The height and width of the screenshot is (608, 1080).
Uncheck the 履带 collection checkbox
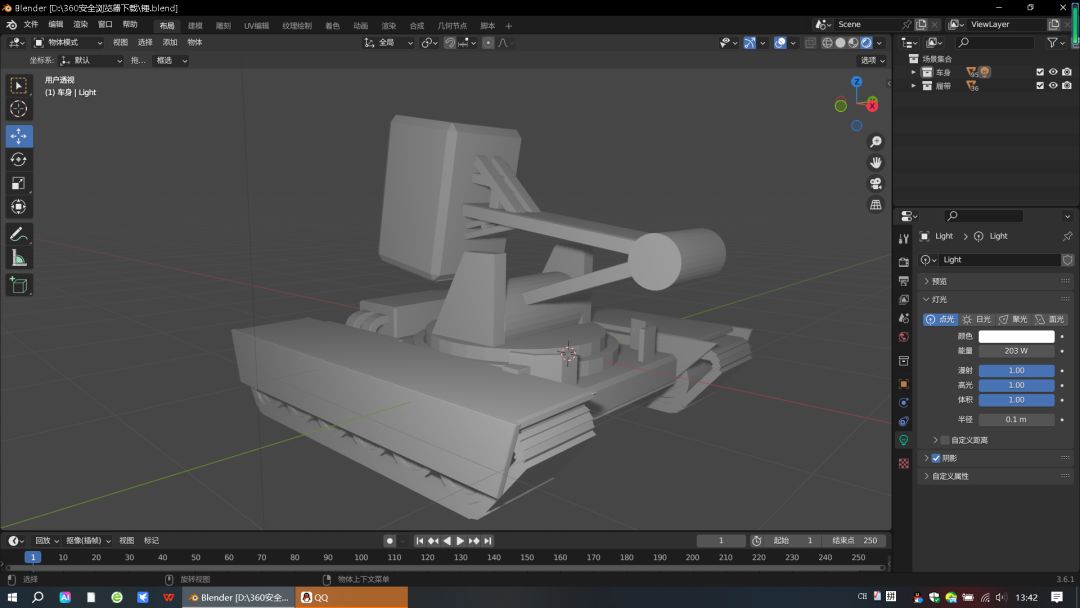click(x=1040, y=85)
